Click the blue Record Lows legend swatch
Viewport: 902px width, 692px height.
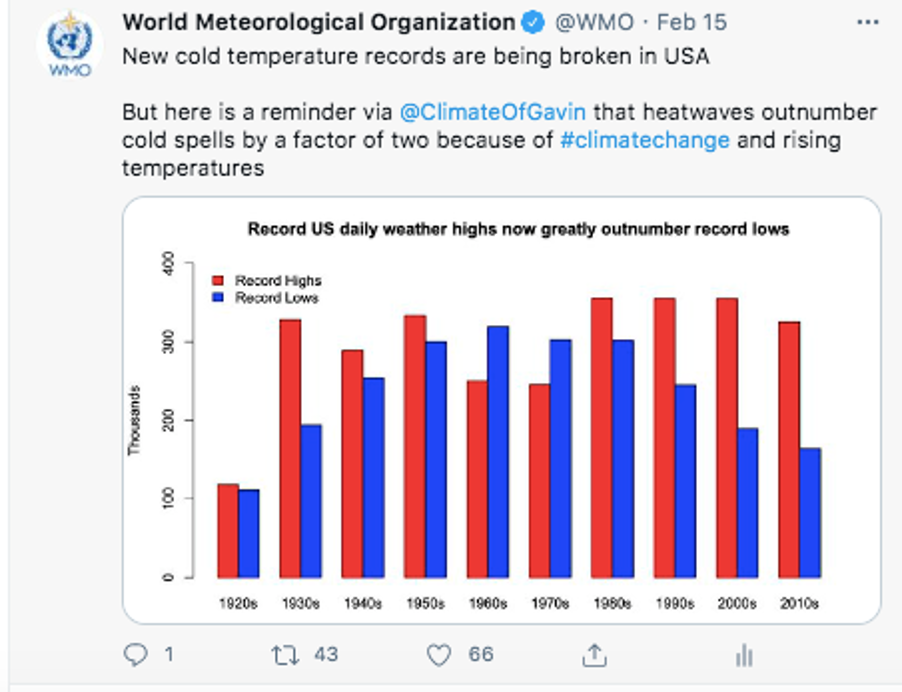coord(218,298)
